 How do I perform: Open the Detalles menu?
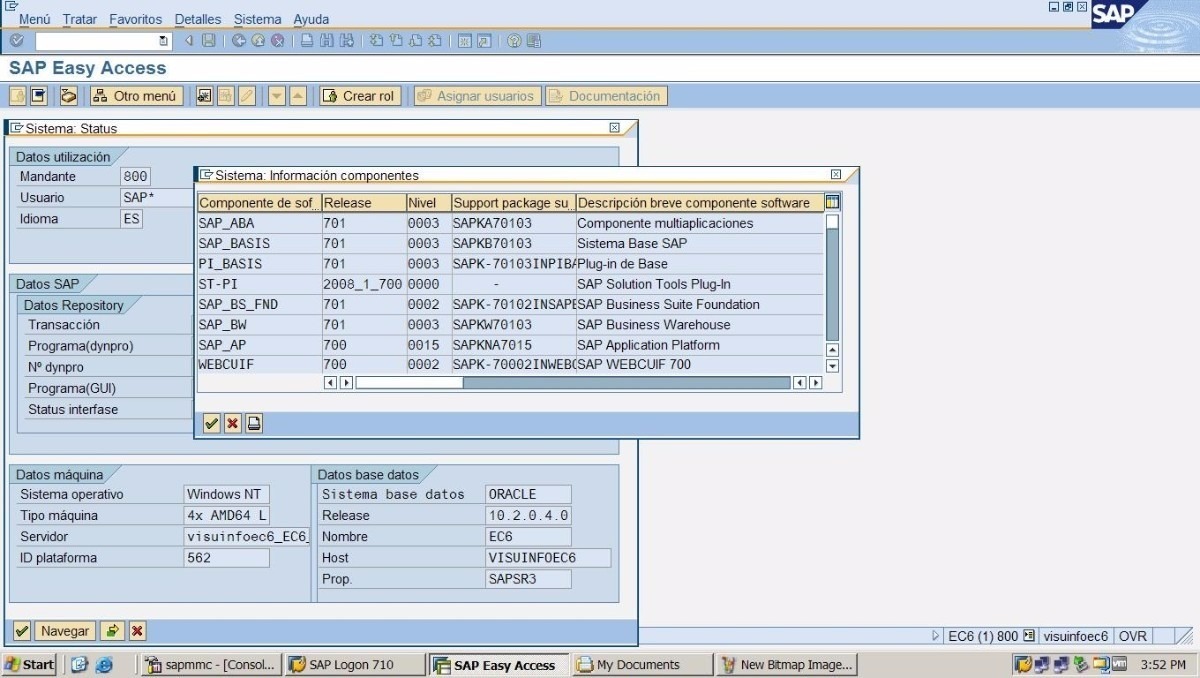coord(198,19)
